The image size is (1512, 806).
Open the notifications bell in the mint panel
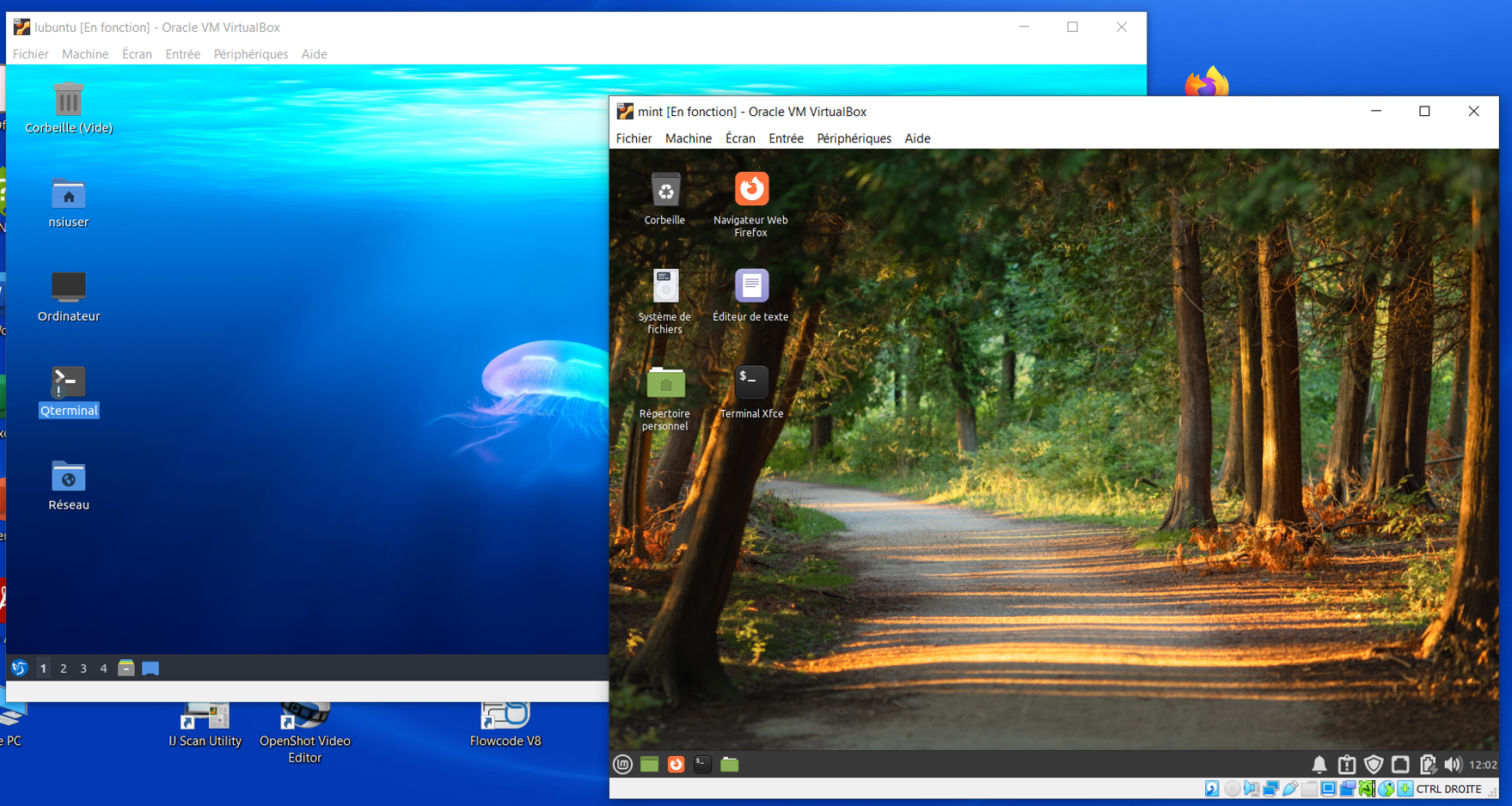pos(1319,764)
